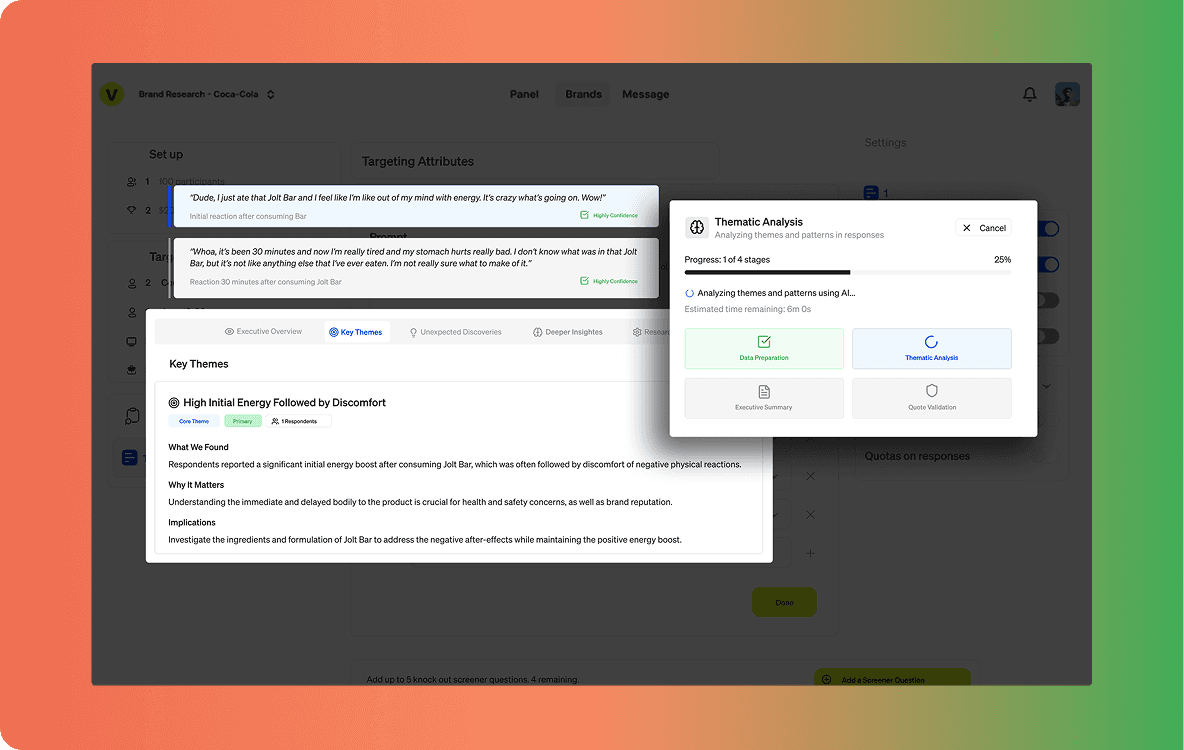Click the 1 Respondents badge
1184x750 pixels.
(x=298, y=421)
